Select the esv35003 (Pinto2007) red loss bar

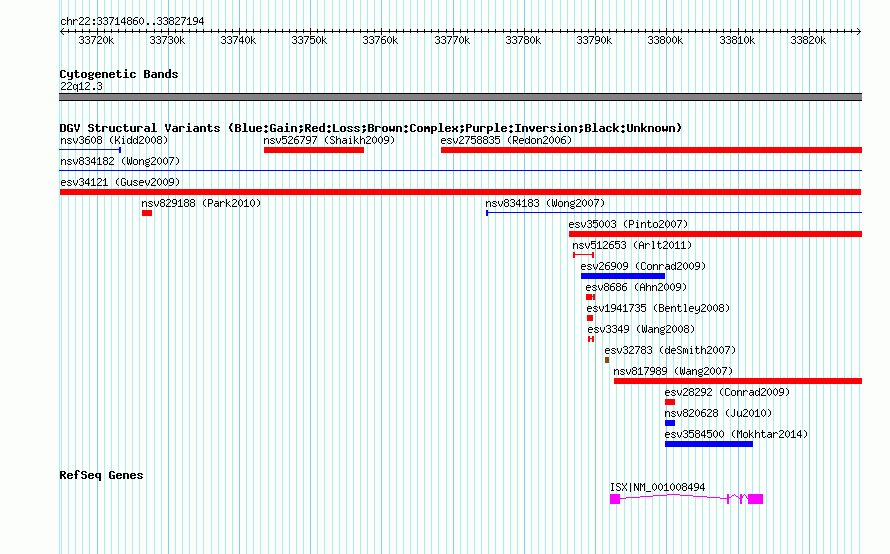pos(715,234)
